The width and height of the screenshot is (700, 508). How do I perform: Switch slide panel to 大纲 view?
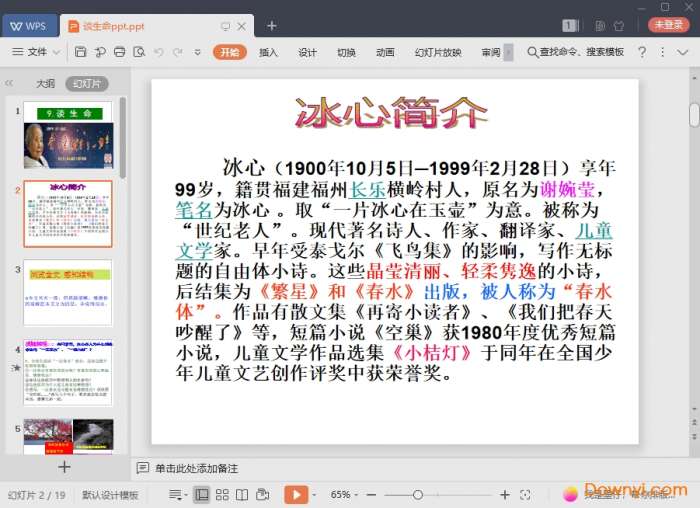click(x=46, y=83)
